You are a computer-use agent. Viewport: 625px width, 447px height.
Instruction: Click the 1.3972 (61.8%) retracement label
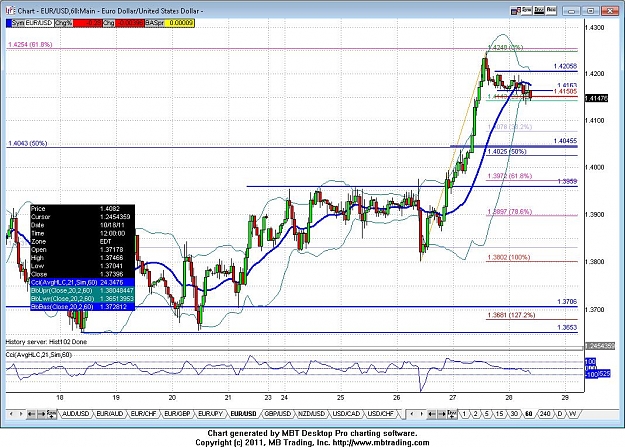509,176
